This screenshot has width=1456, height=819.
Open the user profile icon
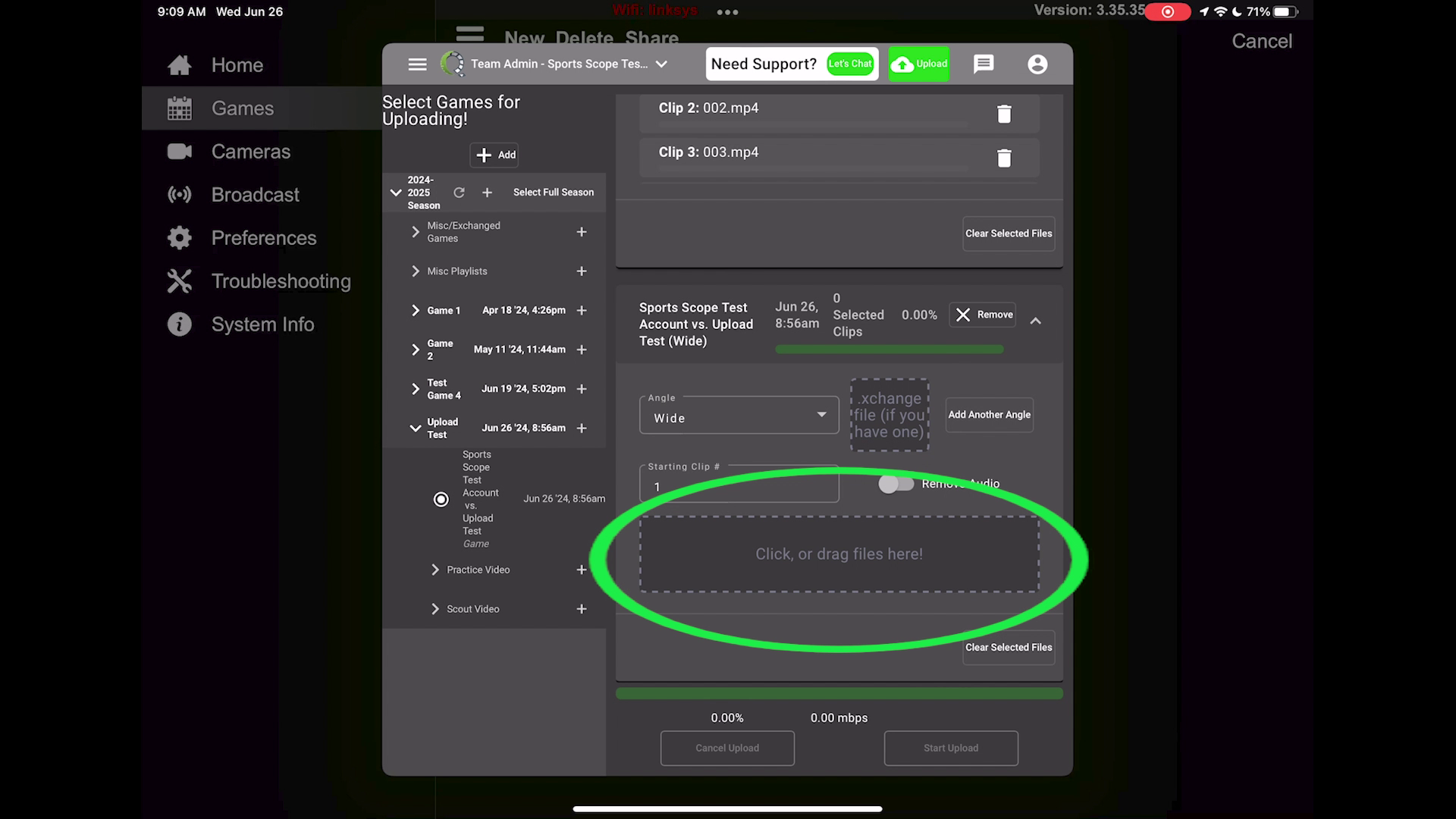coord(1037,64)
